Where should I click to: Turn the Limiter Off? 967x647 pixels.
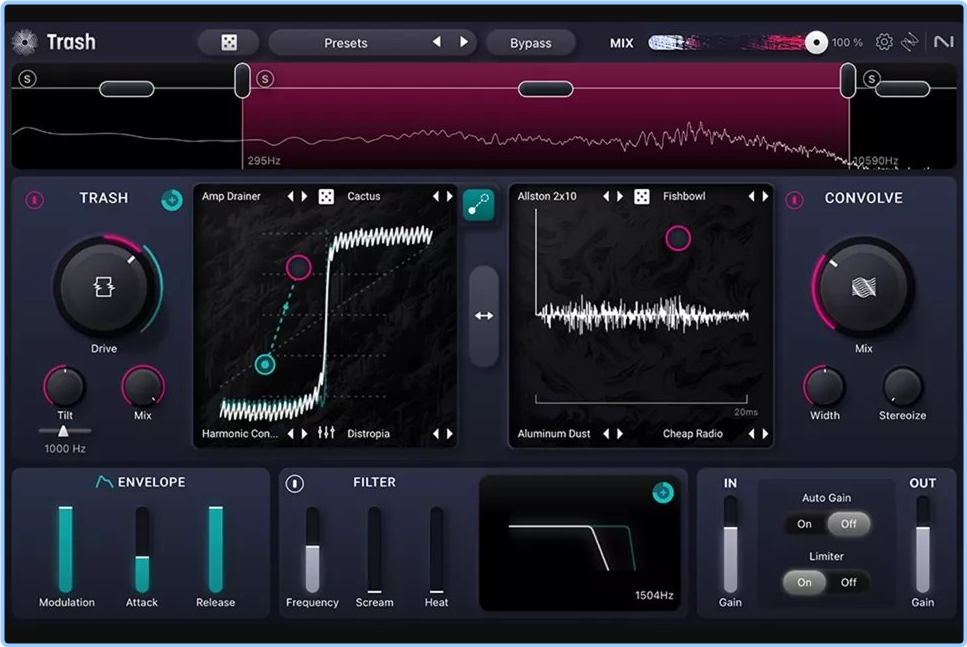click(x=849, y=582)
